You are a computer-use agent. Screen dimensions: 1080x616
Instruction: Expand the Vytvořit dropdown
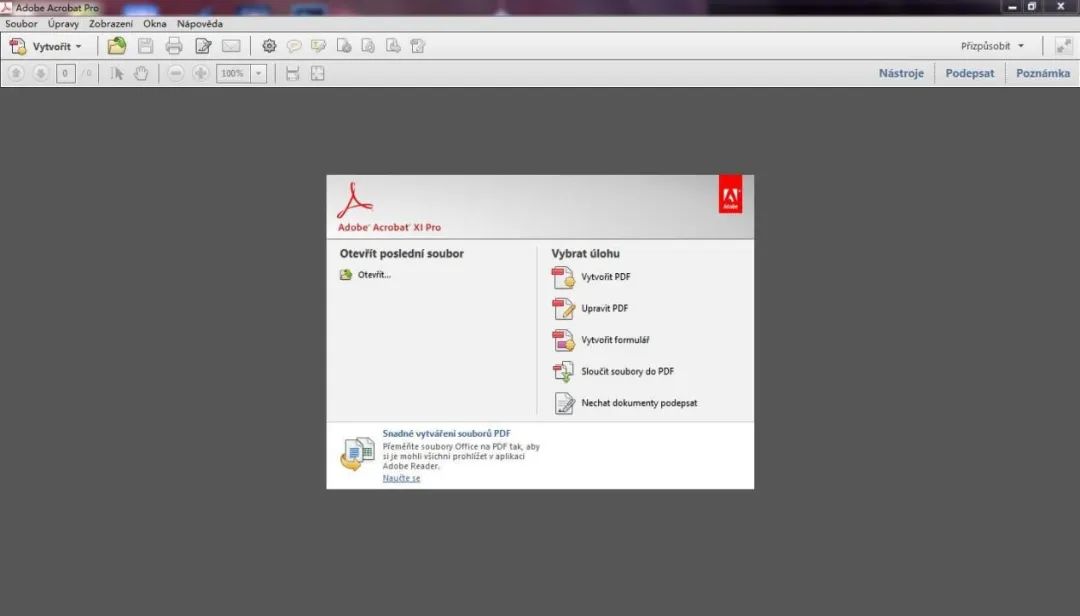click(78, 46)
